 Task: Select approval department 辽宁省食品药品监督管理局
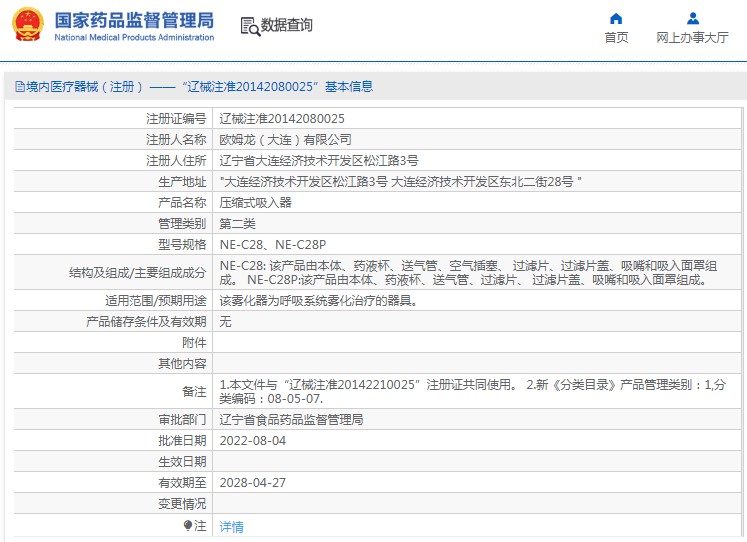point(292,420)
